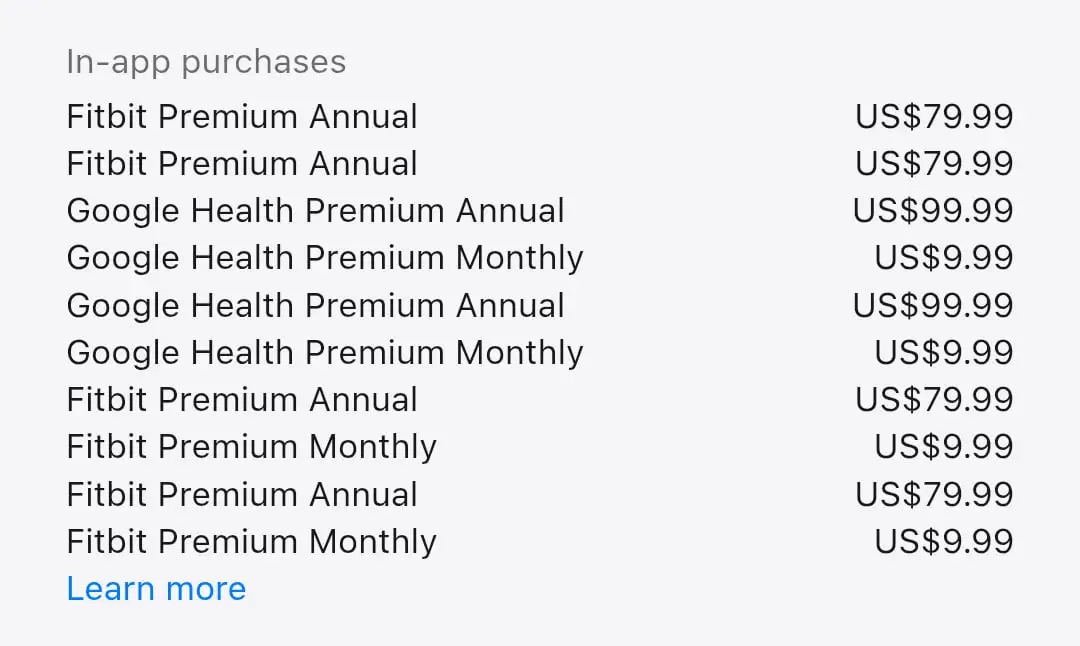Screen dimensions: 1080x646
Task: Select the second Google Health Premium Annual entry
Action: point(315,305)
